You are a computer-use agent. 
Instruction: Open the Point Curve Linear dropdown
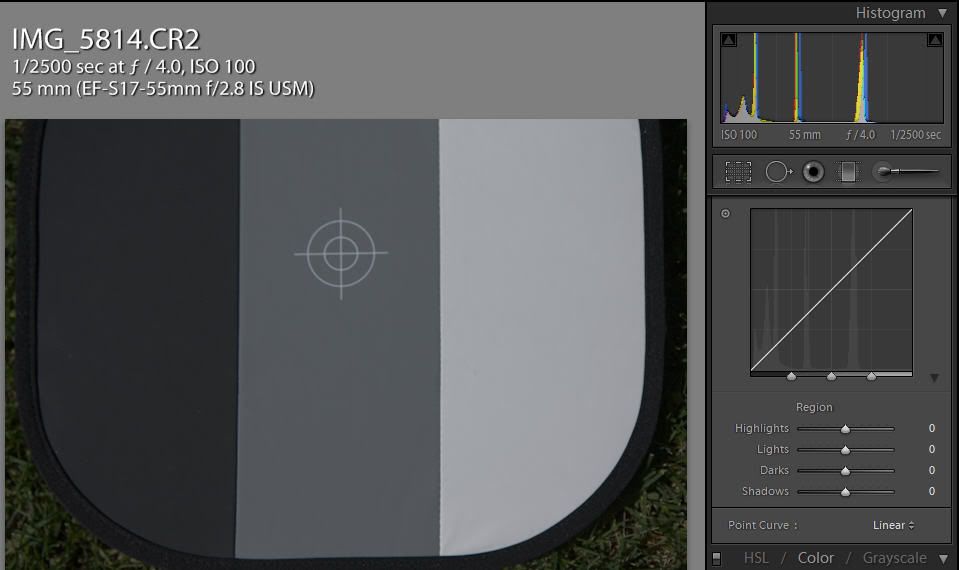point(893,525)
